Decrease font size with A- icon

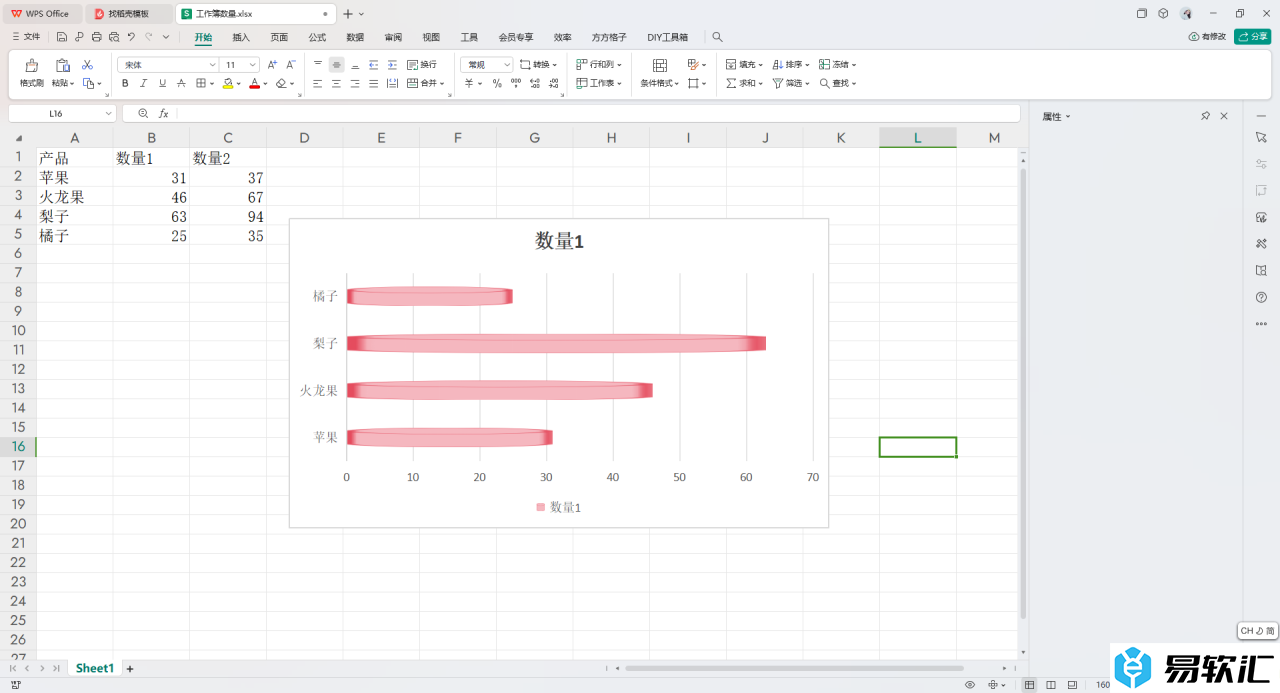290,64
